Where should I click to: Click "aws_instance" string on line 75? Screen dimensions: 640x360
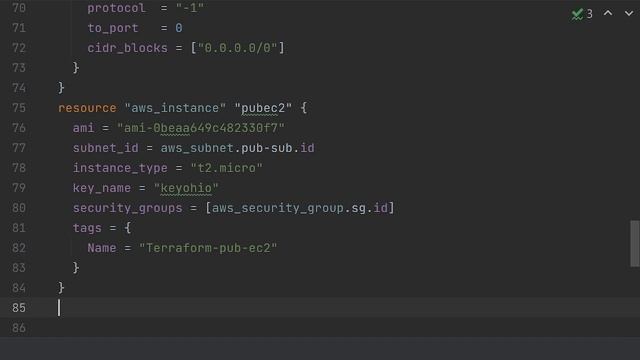coord(175,108)
